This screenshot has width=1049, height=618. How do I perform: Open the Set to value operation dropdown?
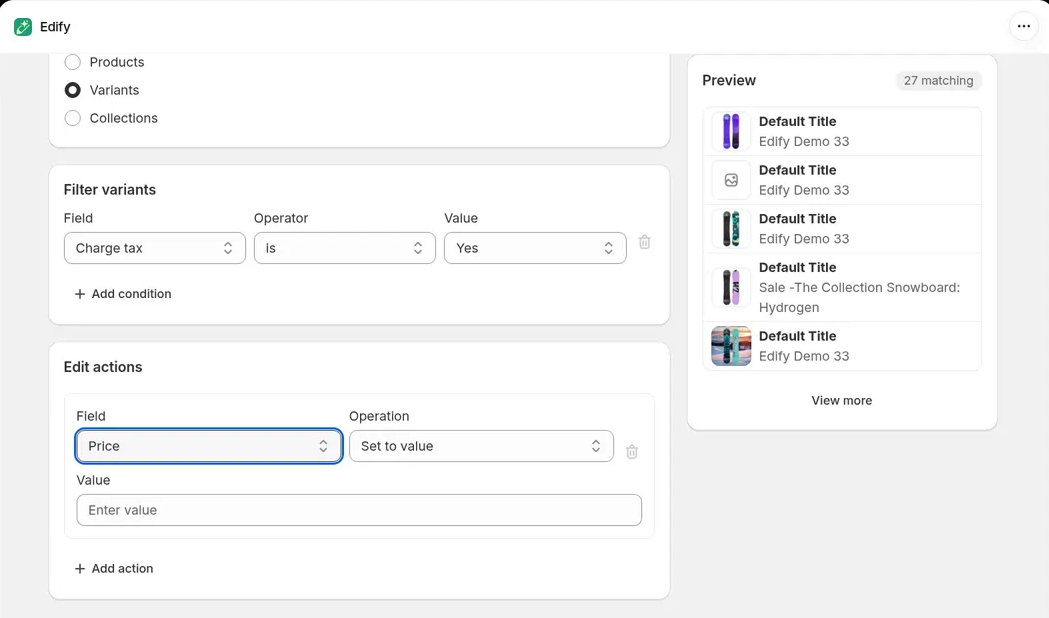(481, 446)
